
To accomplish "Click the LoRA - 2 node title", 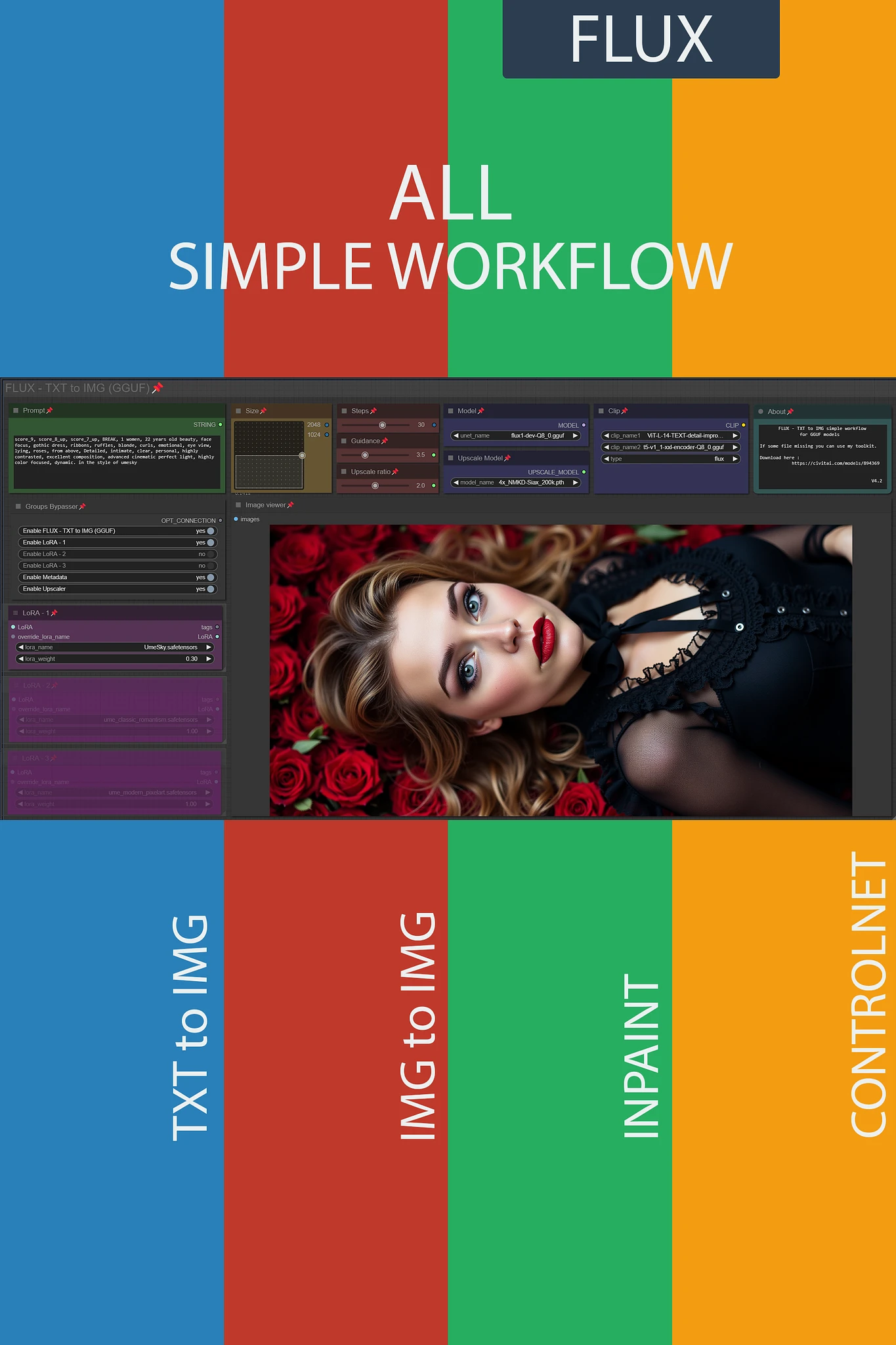I will point(36,686).
